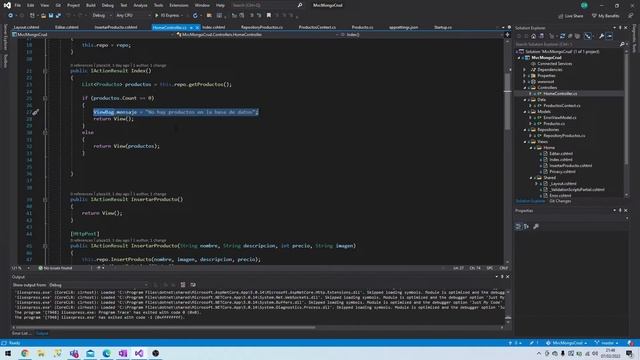Open the Debug configuration dropdown
640x360 pixels.
[x=102, y=16]
